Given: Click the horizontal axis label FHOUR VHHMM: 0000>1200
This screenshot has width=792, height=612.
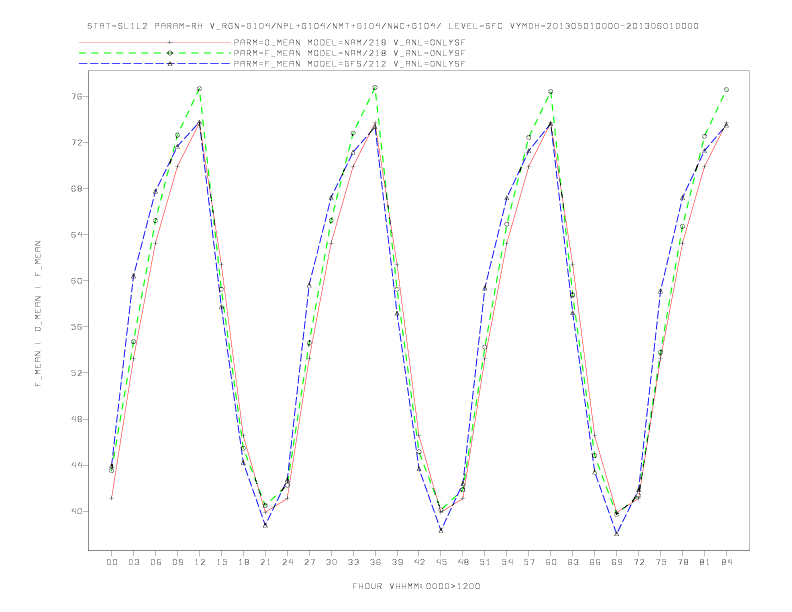Looking at the screenshot, I should (x=416, y=586).
